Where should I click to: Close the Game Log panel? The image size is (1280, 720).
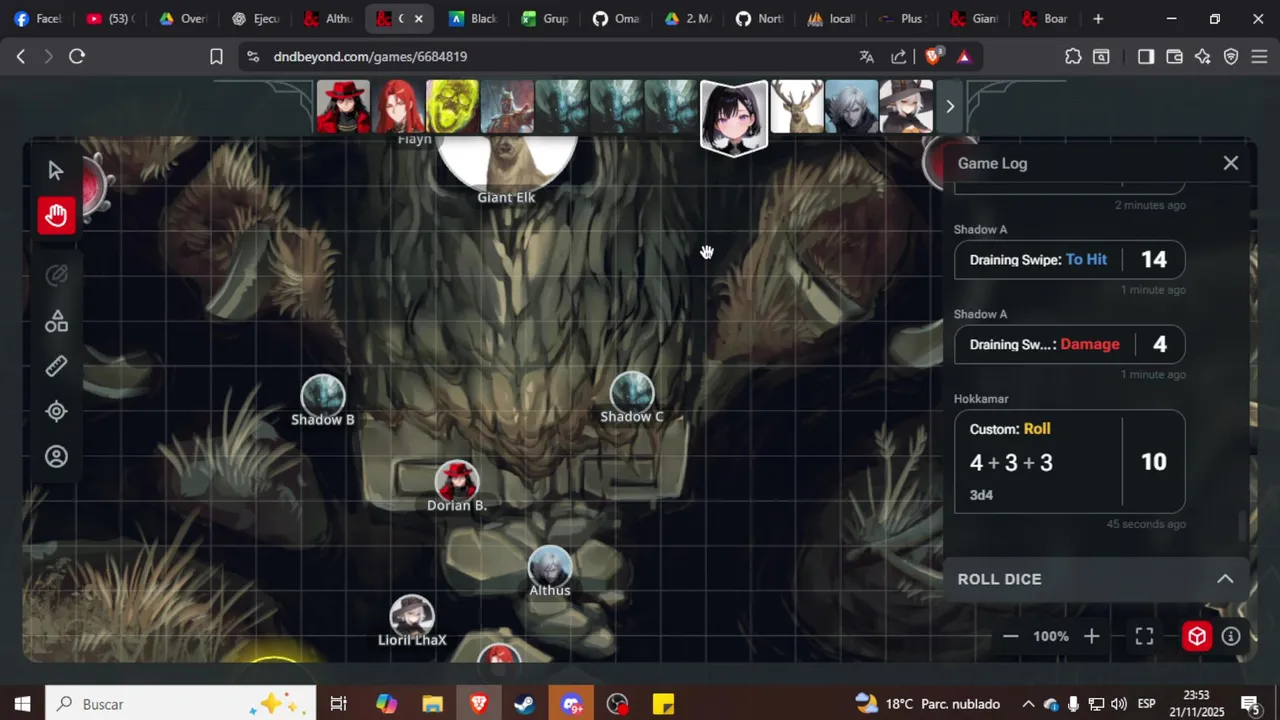1231,163
